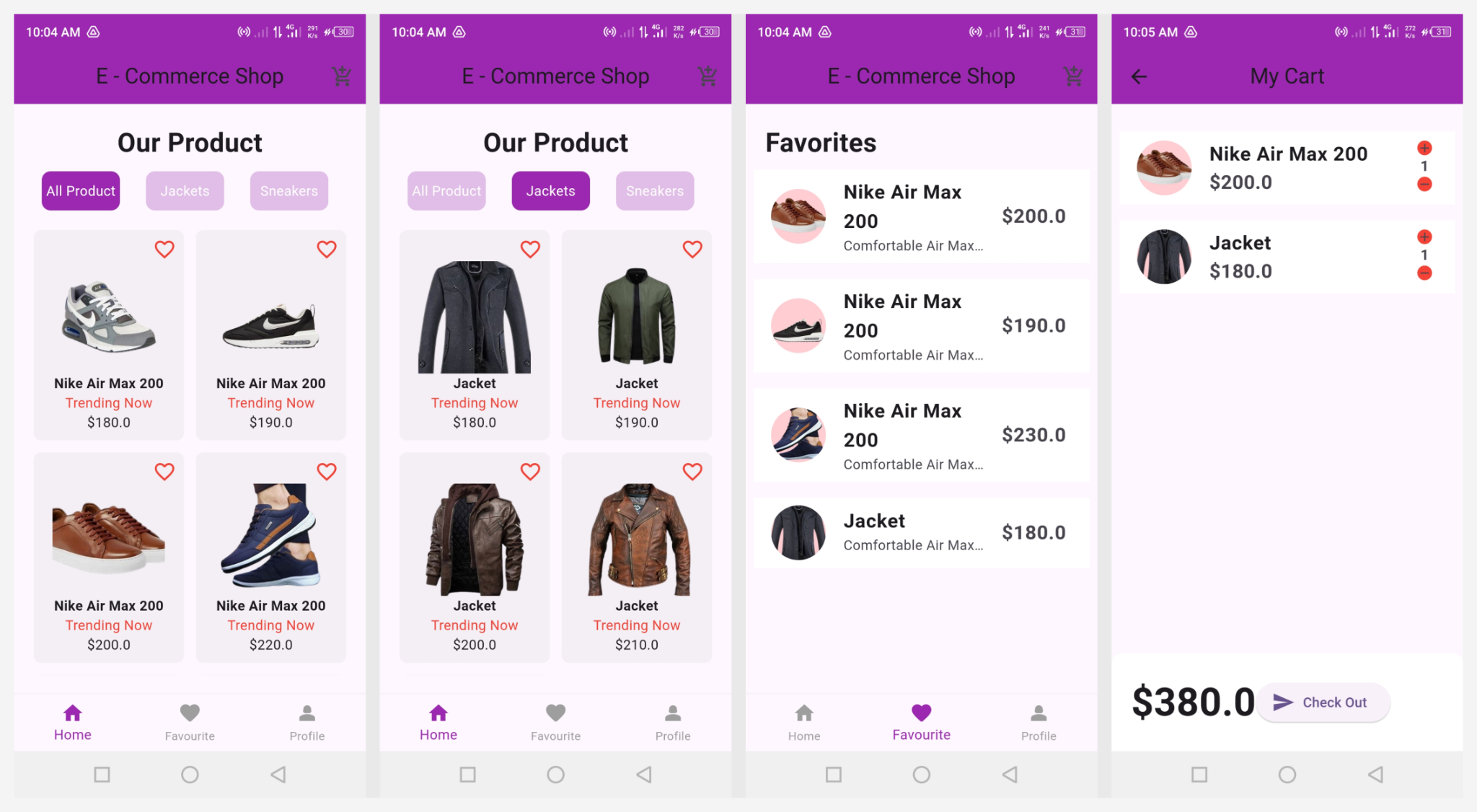Click the Check Out button
Screen dimensions: 1477x812
(x=1323, y=702)
